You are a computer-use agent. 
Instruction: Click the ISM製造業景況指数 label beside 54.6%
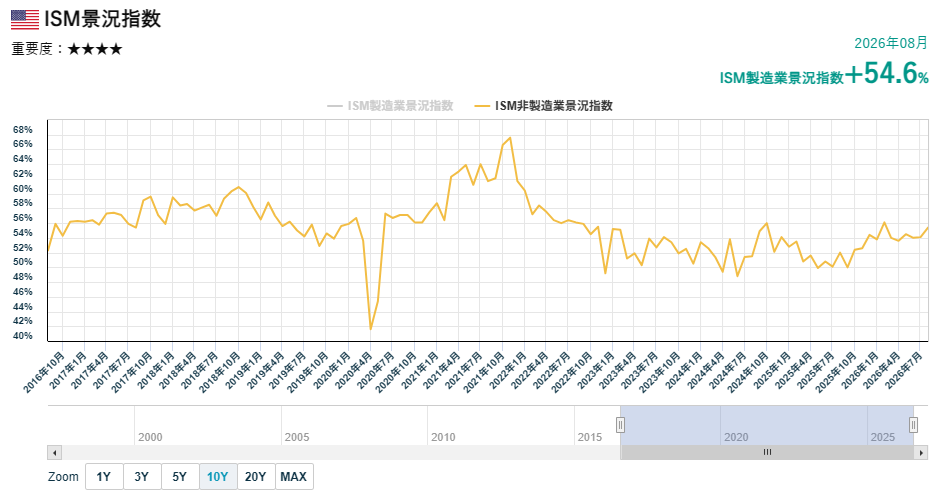[x=782, y=78]
